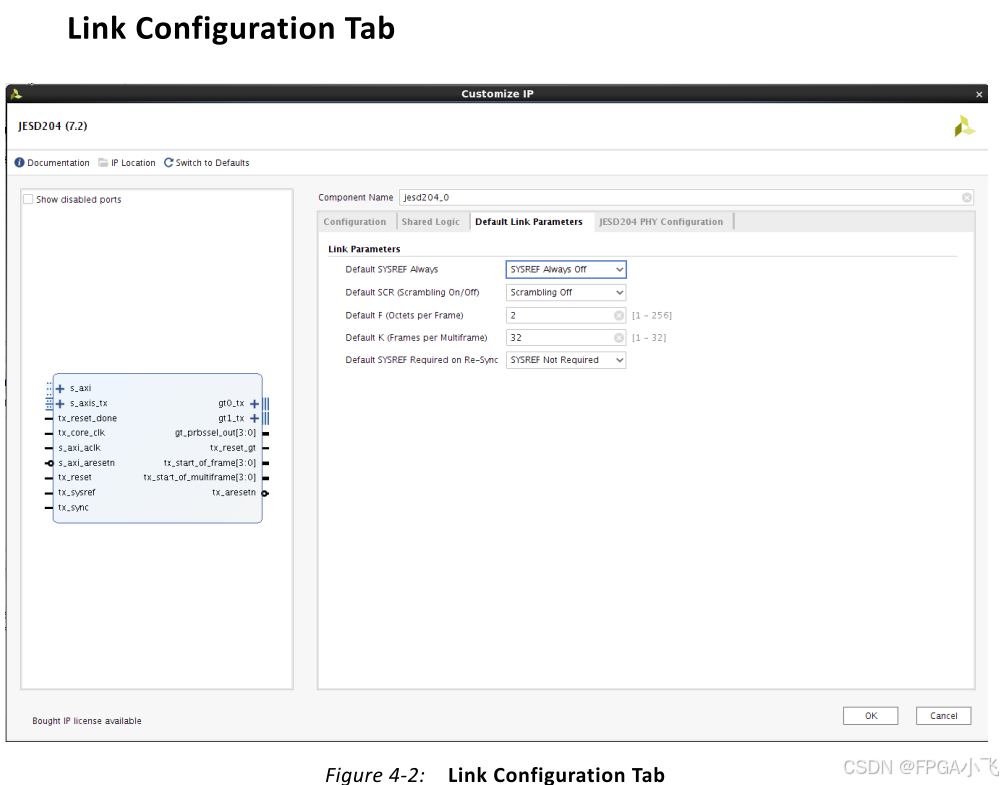1003x785 pixels.
Task: Enable Show disabled ports checkbox
Action: click(28, 199)
